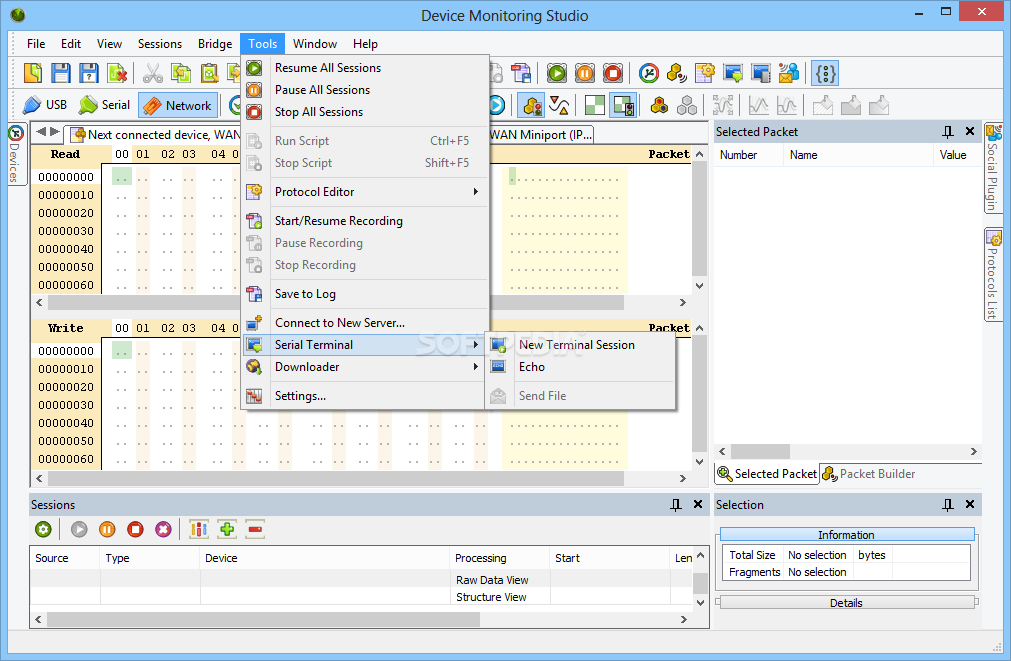The width and height of the screenshot is (1011, 661).
Task: Click the red minus remove icon in Sessions
Action: tap(255, 529)
